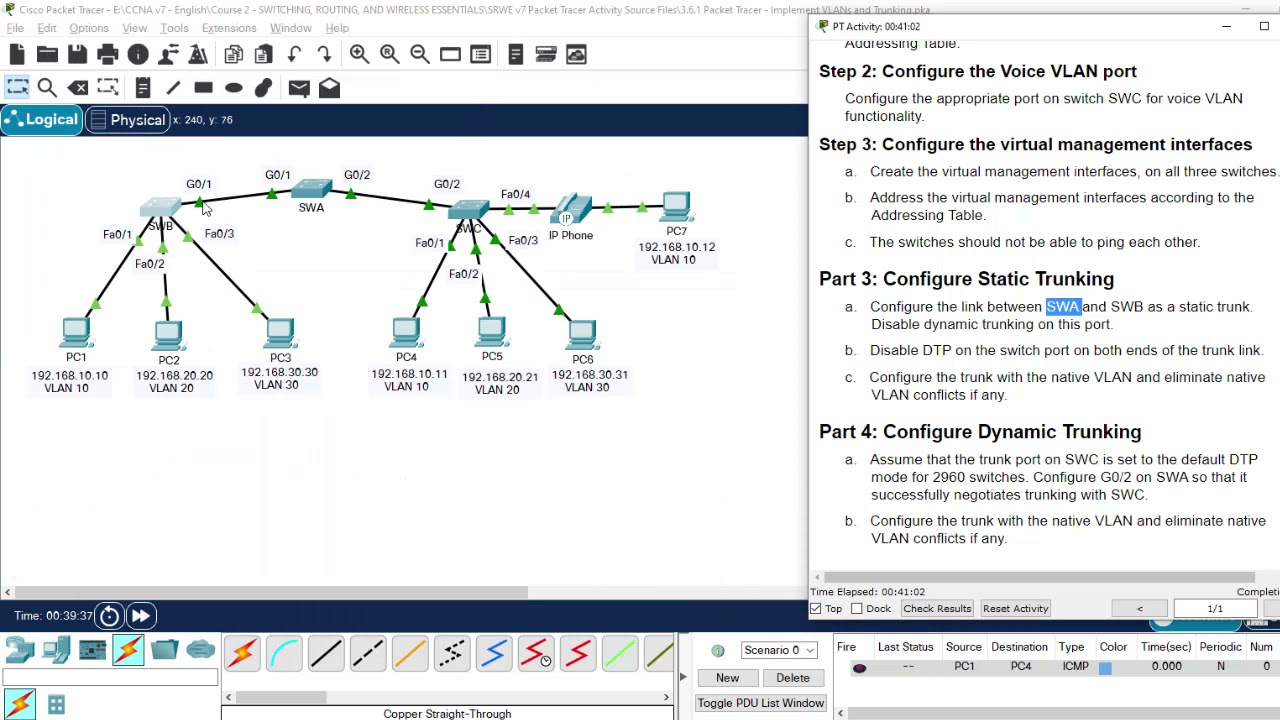Save the activity with the floppy disk icon

click(x=77, y=55)
